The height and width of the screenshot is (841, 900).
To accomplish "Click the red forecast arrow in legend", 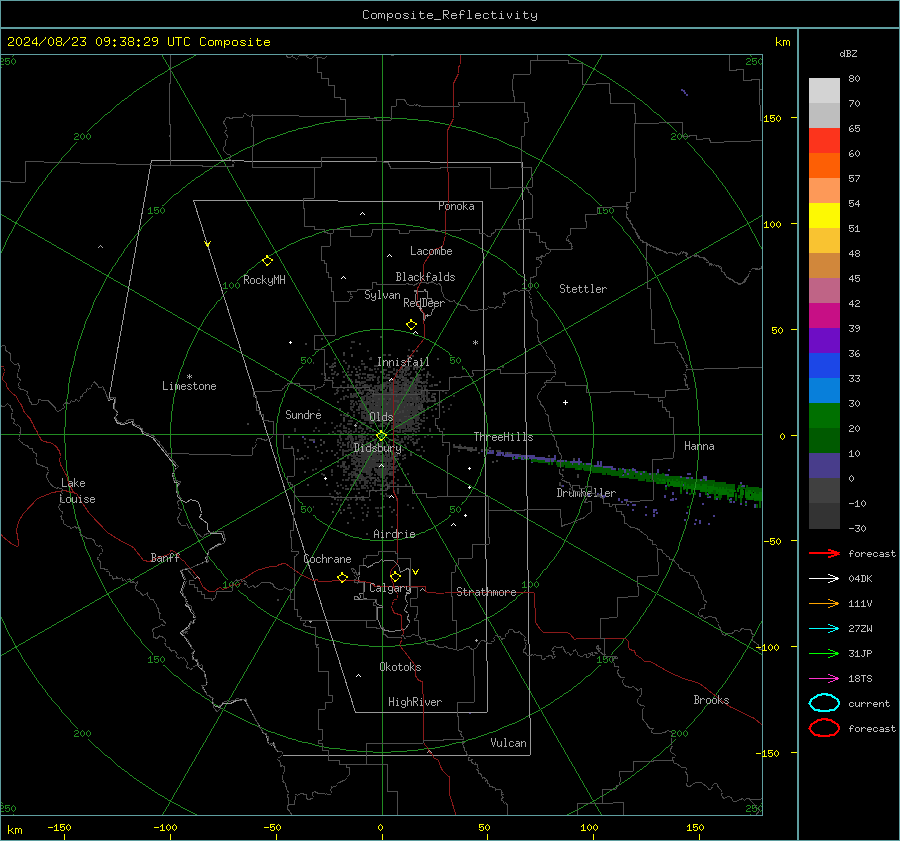I will click(x=824, y=553).
